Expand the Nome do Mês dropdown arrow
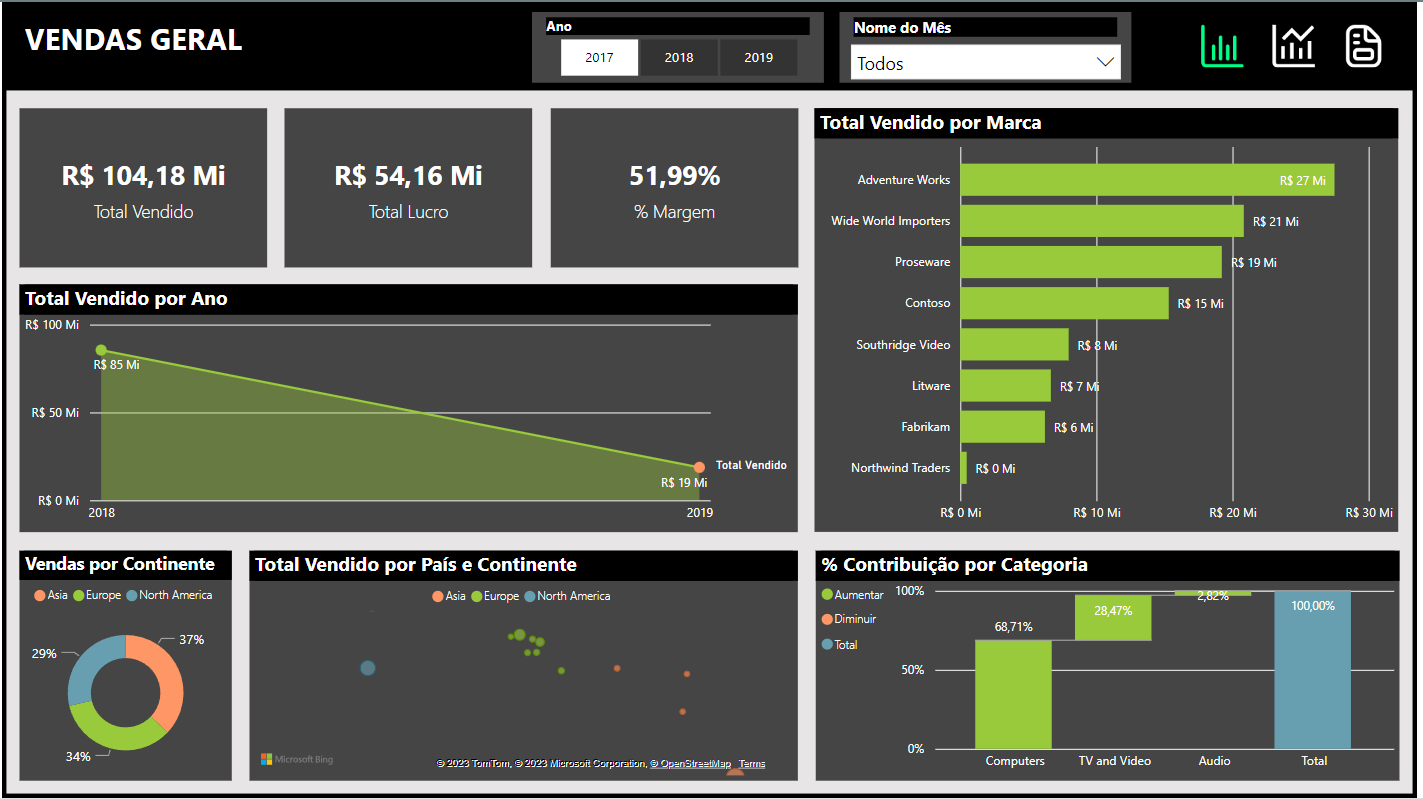The height and width of the screenshot is (799, 1423). (x=1105, y=63)
